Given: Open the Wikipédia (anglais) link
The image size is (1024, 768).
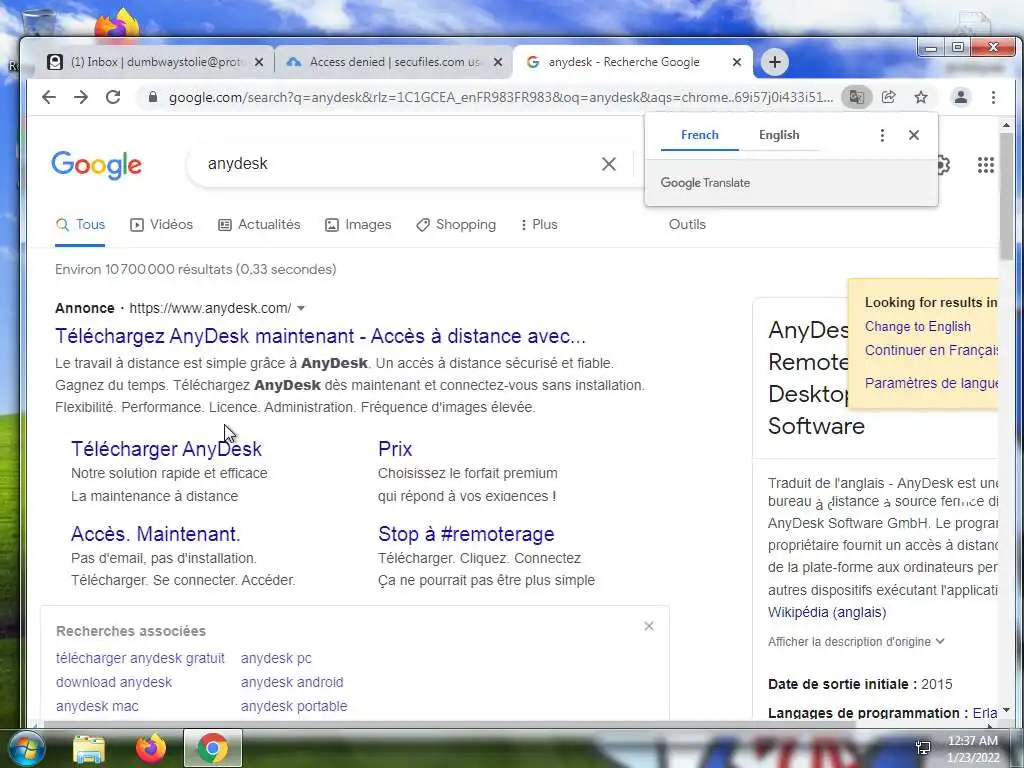Looking at the screenshot, I should pos(827,613).
